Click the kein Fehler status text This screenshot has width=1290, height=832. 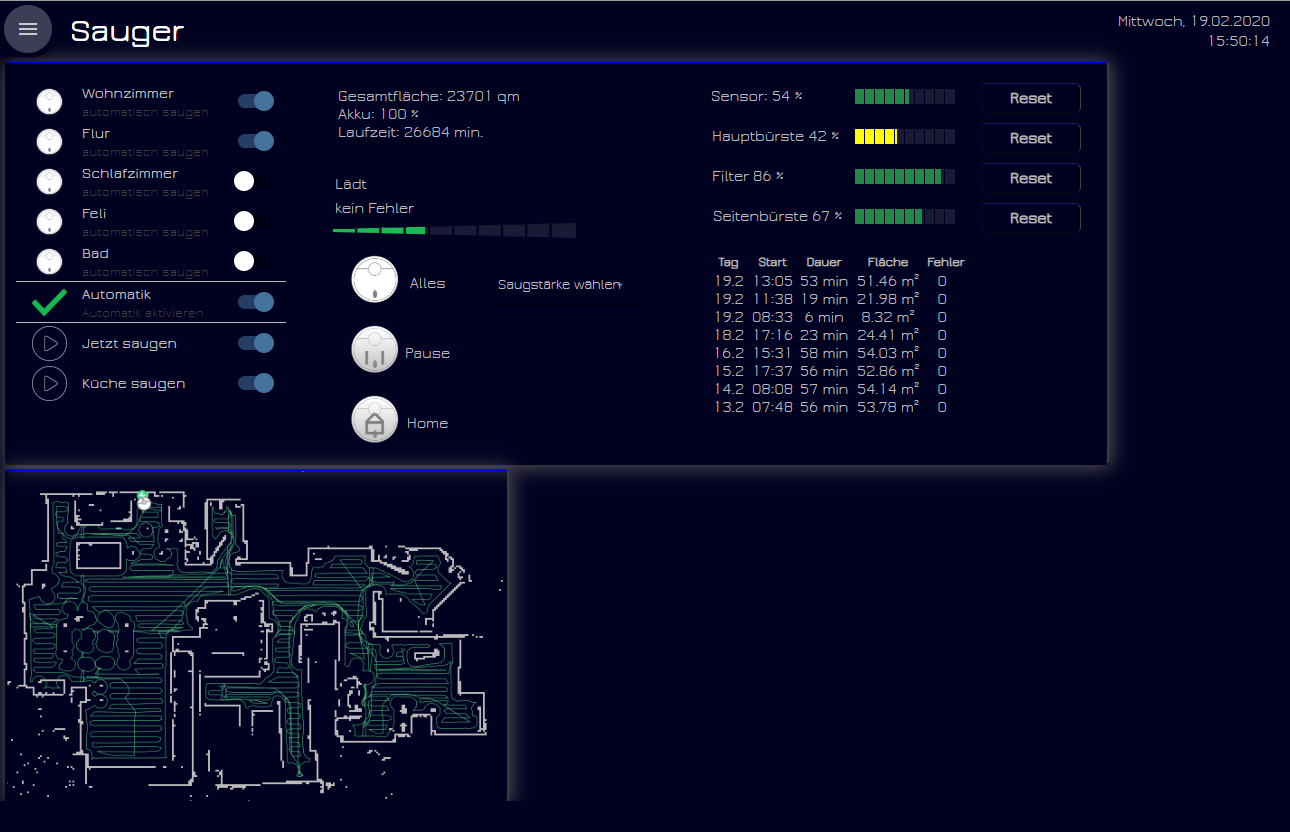(374, 209)
